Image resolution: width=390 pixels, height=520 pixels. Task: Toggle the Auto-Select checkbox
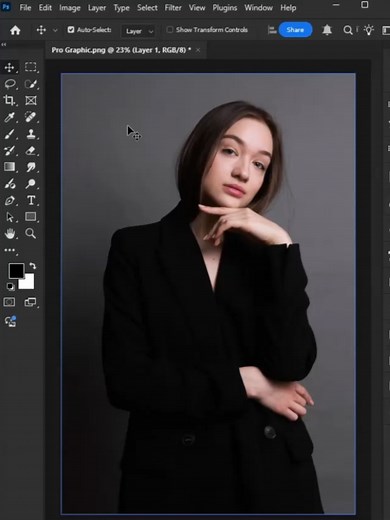[x=71, y=30]
